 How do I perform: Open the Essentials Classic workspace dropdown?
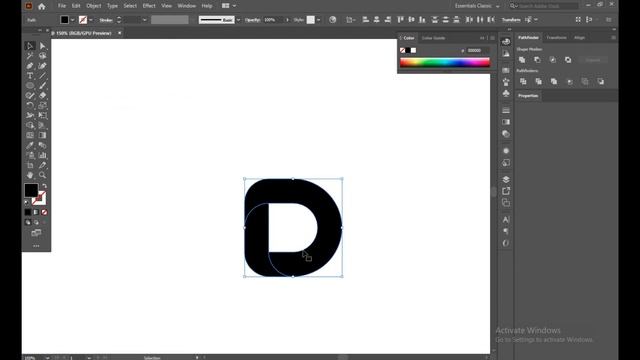click(477, 6)
